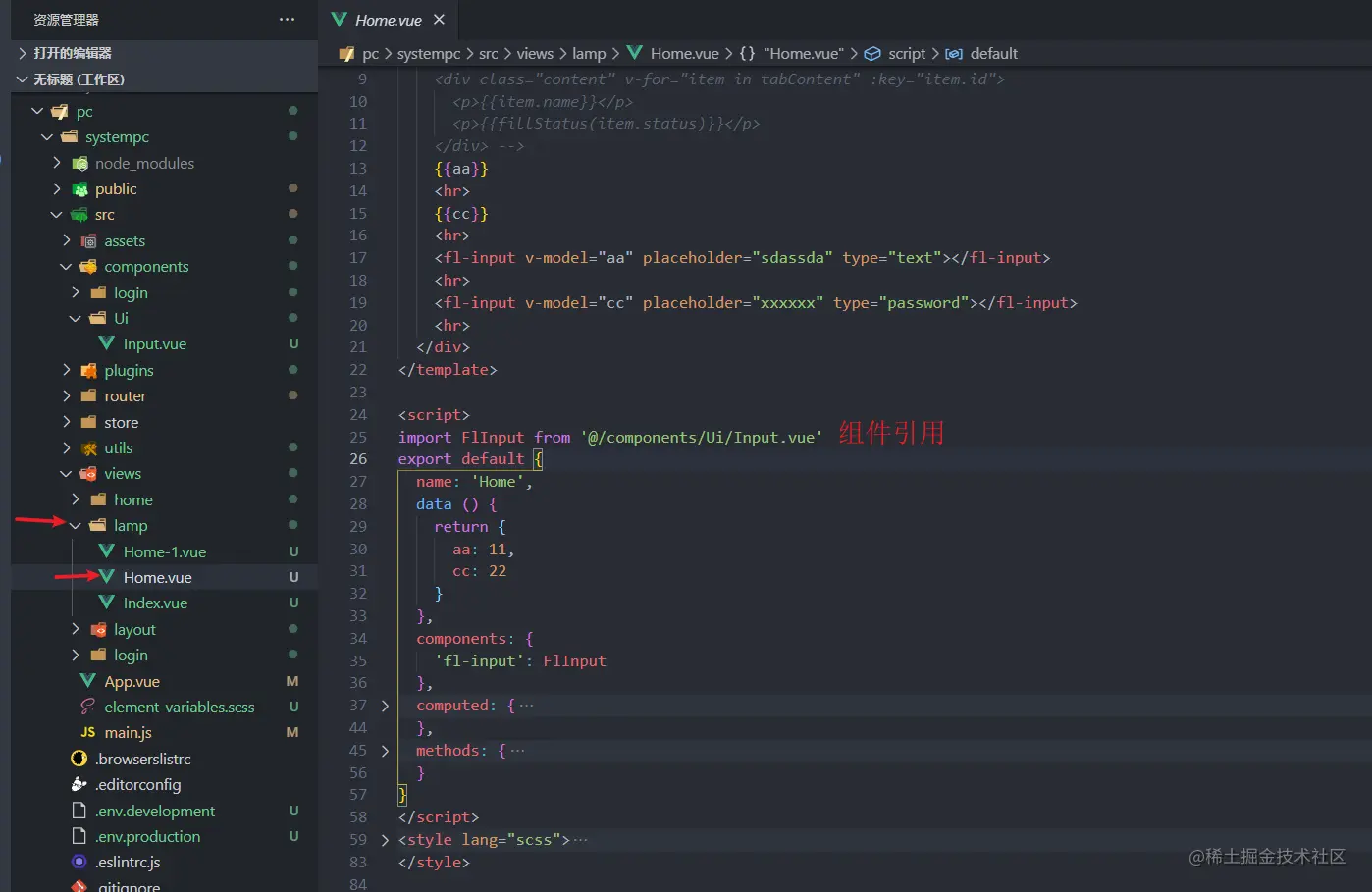Expand the assets folder chevron
Viewport: 1372px width, 892px height.
pyautogui.click(x=67, y=240)
